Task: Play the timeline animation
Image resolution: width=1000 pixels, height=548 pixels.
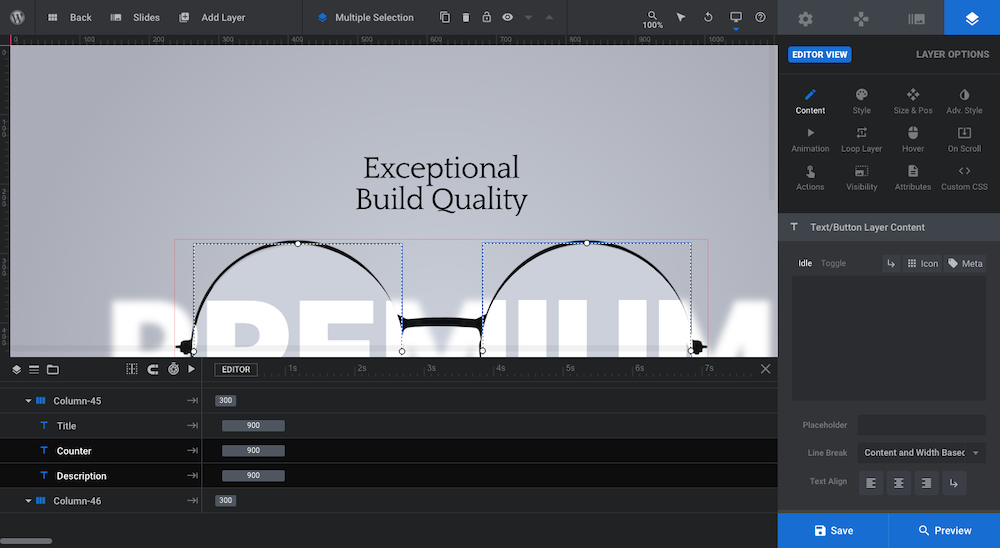Action: click(x=191, y=369)
